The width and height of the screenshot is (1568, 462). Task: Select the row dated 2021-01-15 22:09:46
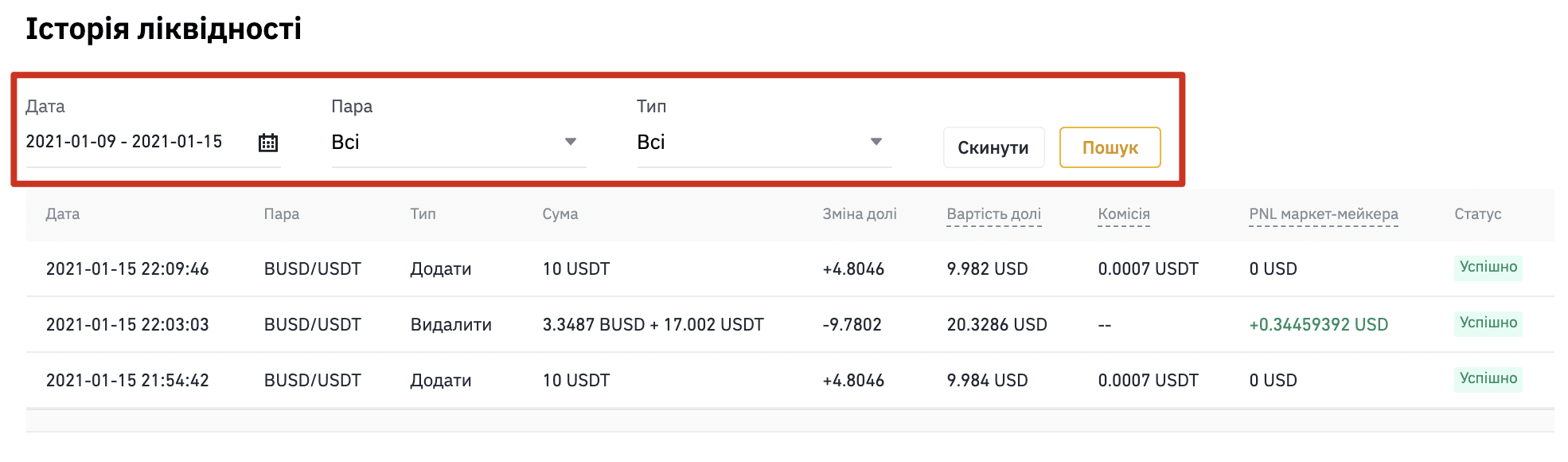pos(790,269)
